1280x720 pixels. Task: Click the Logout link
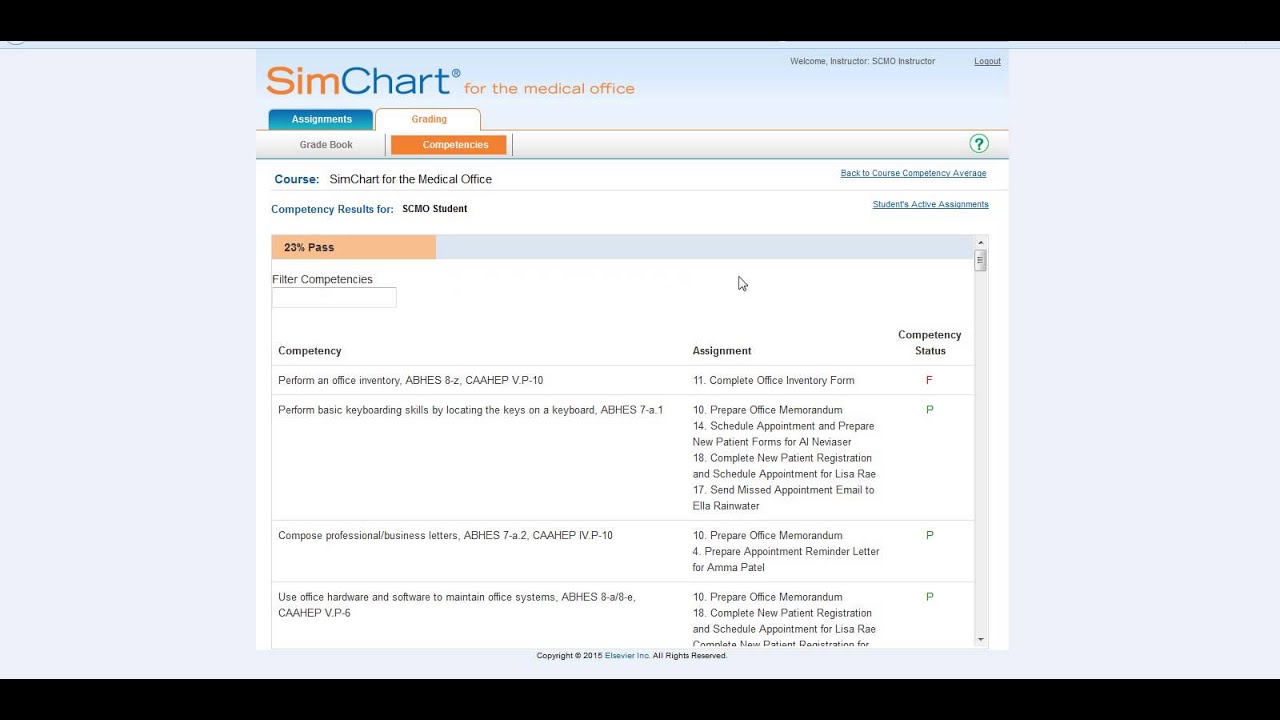(x=987, y=61)
